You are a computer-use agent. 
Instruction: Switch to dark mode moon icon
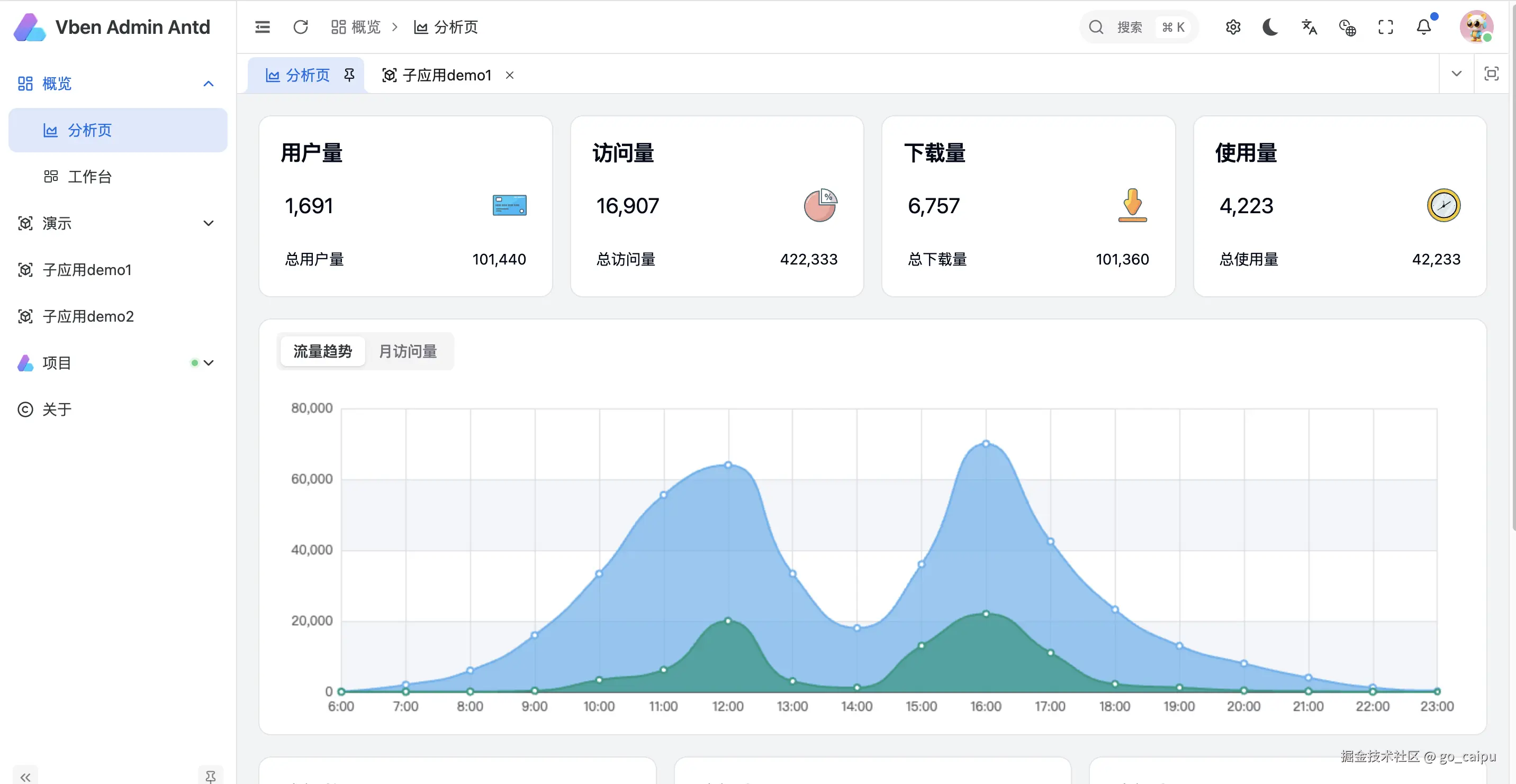pos(1270,27)
